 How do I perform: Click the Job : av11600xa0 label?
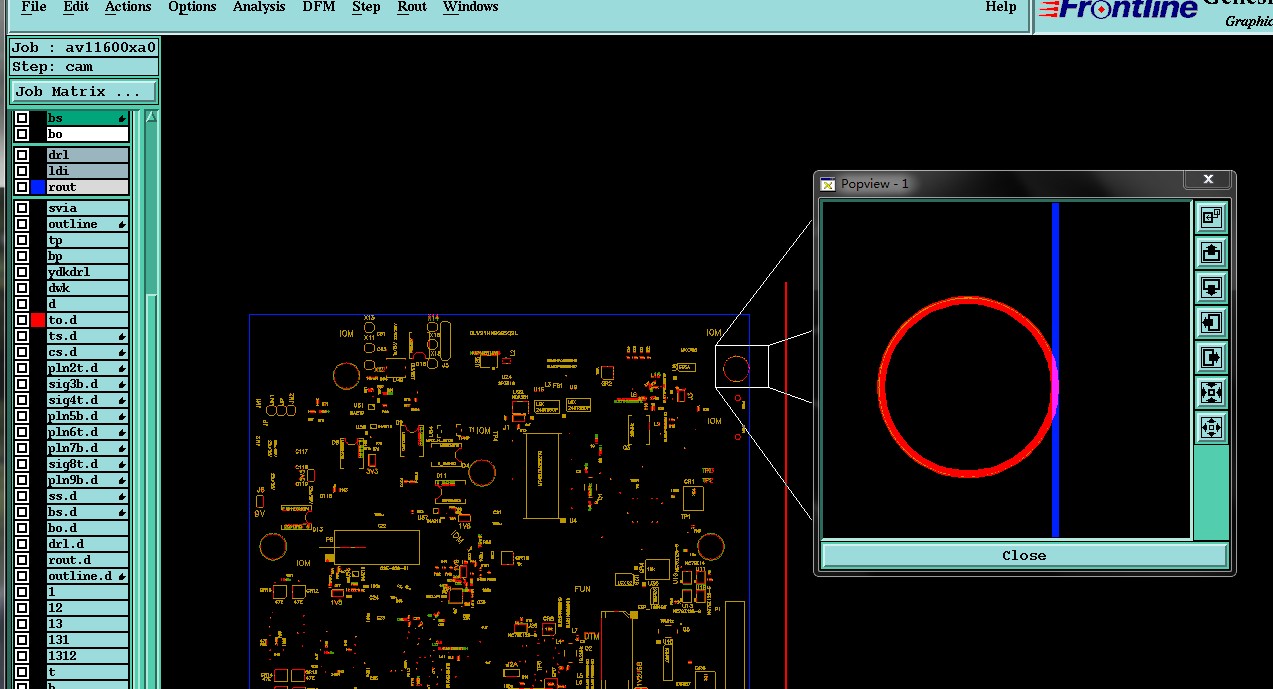click(84, 47)
